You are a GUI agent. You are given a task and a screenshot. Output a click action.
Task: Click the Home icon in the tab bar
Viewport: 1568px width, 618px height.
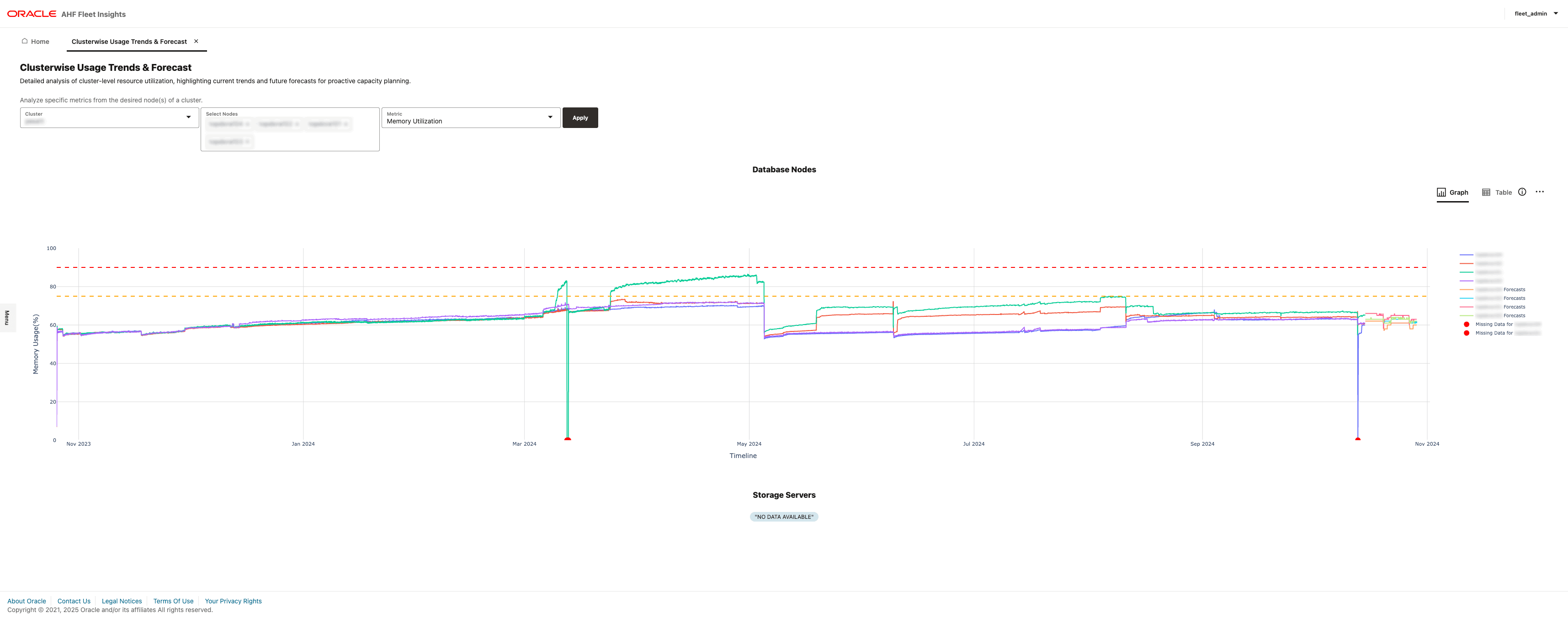tap(24, 42)
